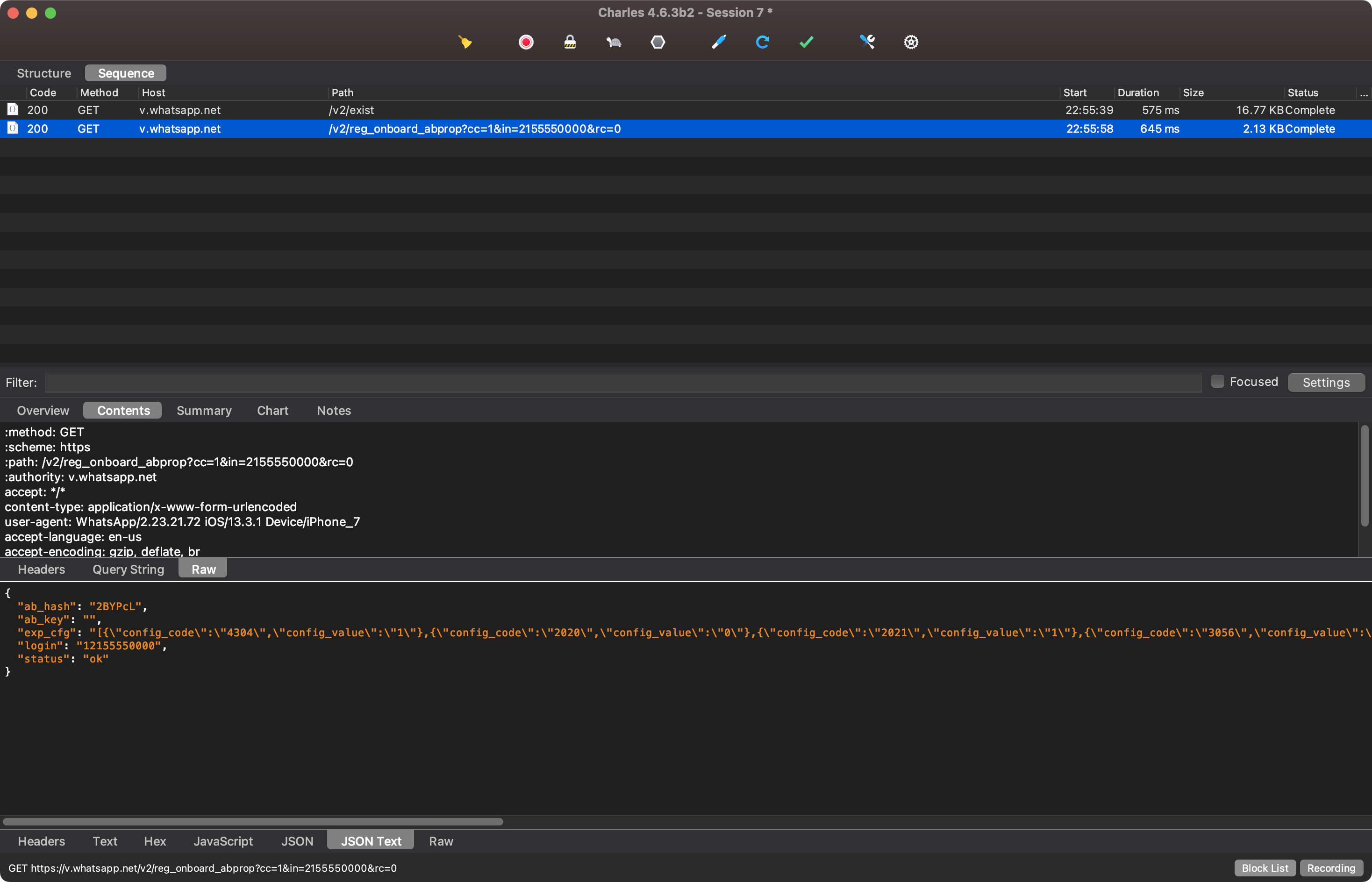Toggle breakpoints hexagon icon
This screenshot has height=882, width=1372.
(x=657, y=42)
